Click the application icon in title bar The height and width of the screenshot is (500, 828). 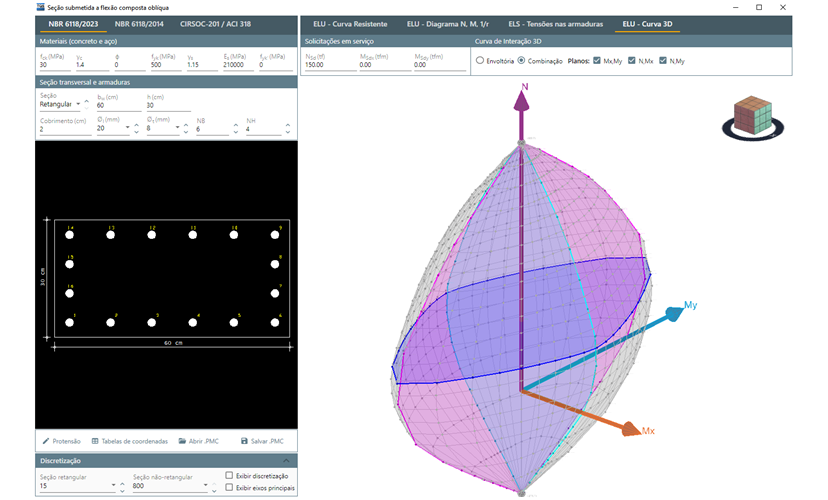pyautogui.click(x=39, y=7)
